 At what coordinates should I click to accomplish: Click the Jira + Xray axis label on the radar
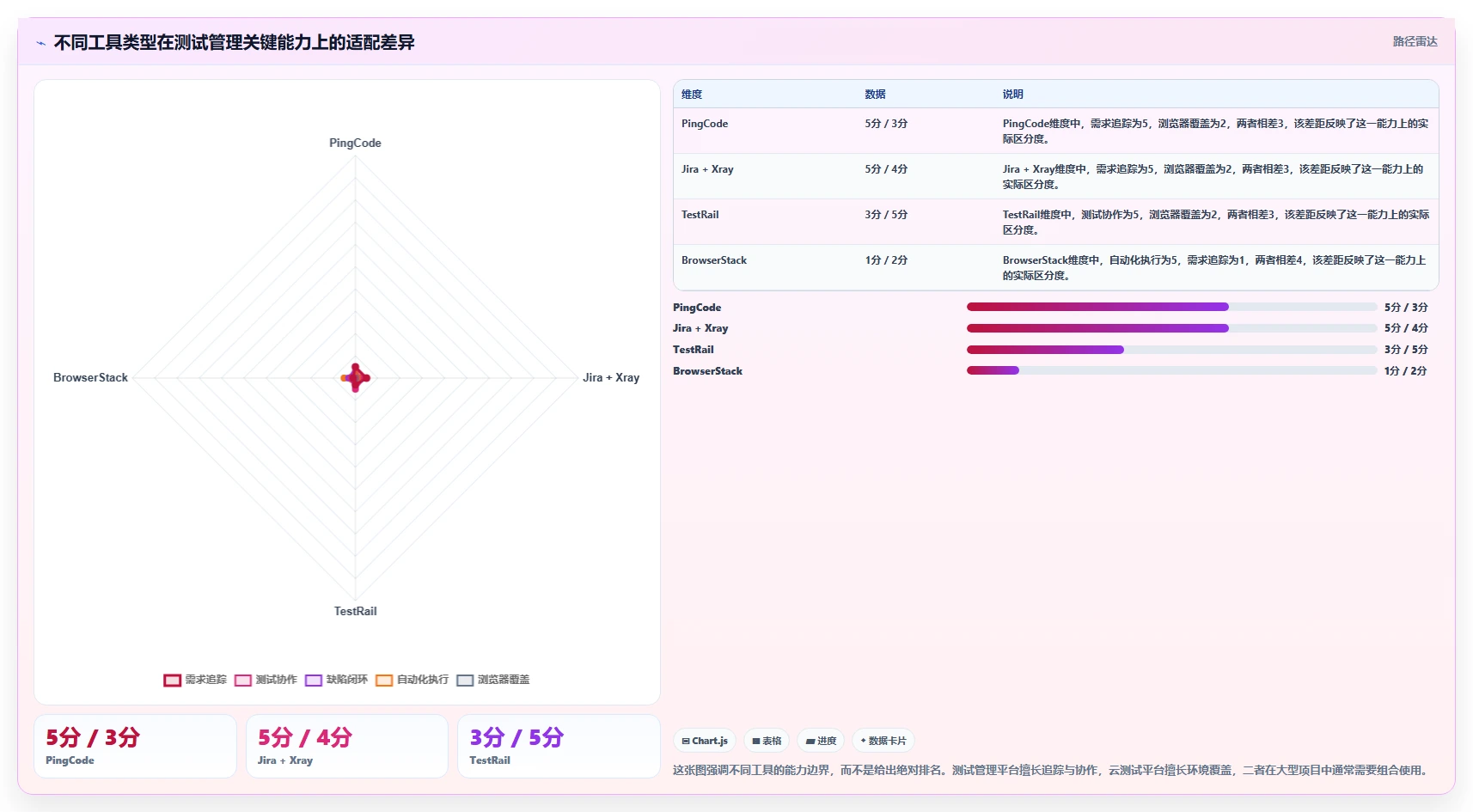click(611, 378)
